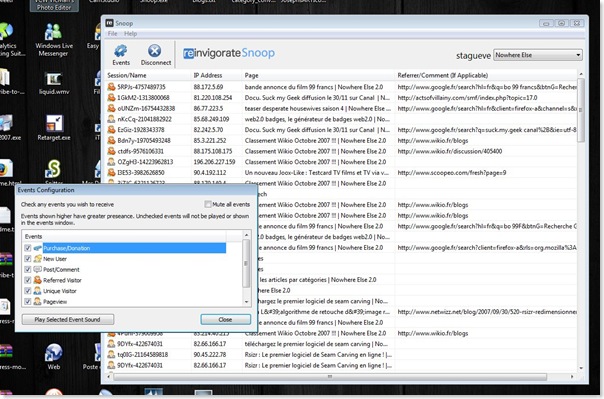
Task: Close the Events Configuration dialog
Action: [x=225, y=319]
